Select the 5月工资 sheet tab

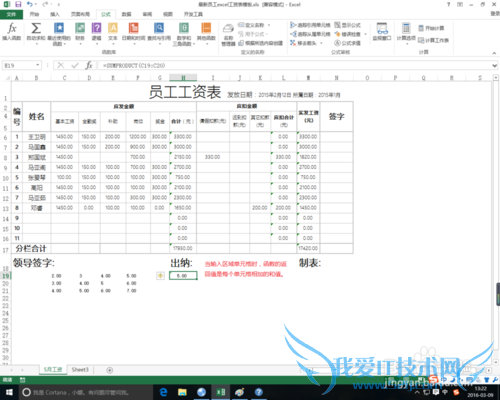coord(53,370)
